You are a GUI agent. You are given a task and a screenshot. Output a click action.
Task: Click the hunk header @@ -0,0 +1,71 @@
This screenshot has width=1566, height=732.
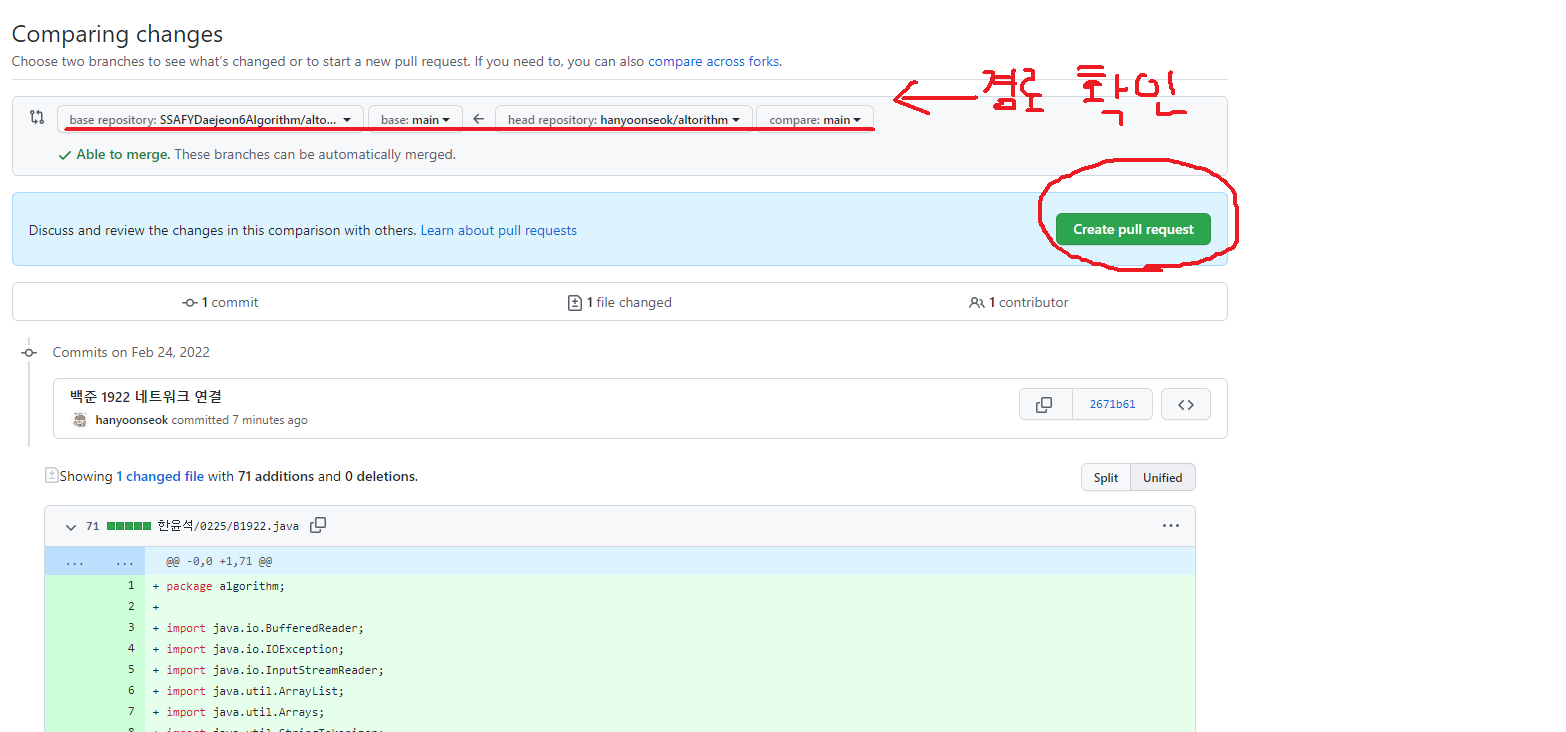pos(219,562)
